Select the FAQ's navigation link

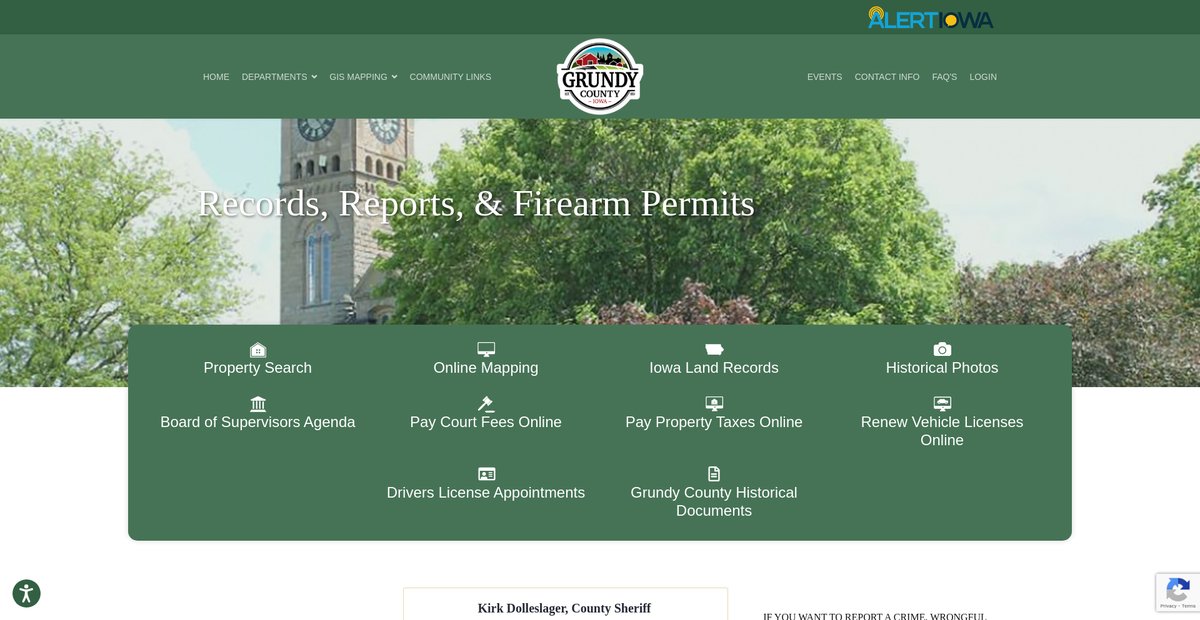coord(944,77)
